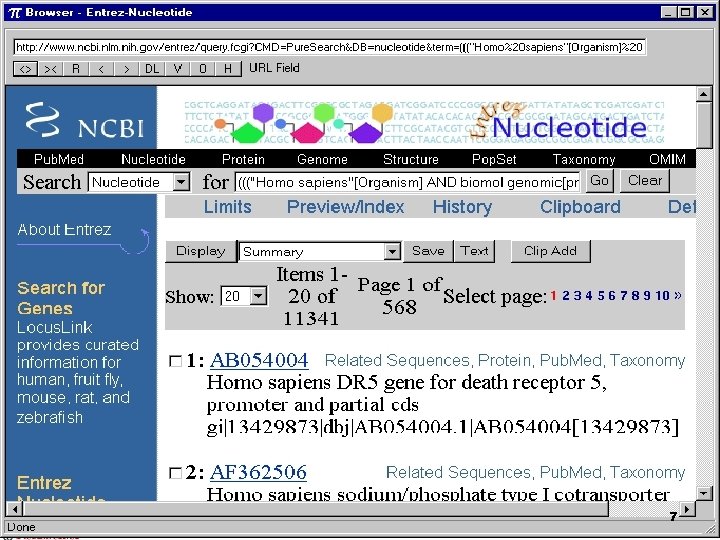Go forward with the '>' toolbar button
720x540 pixels.
tap(126, 69)
